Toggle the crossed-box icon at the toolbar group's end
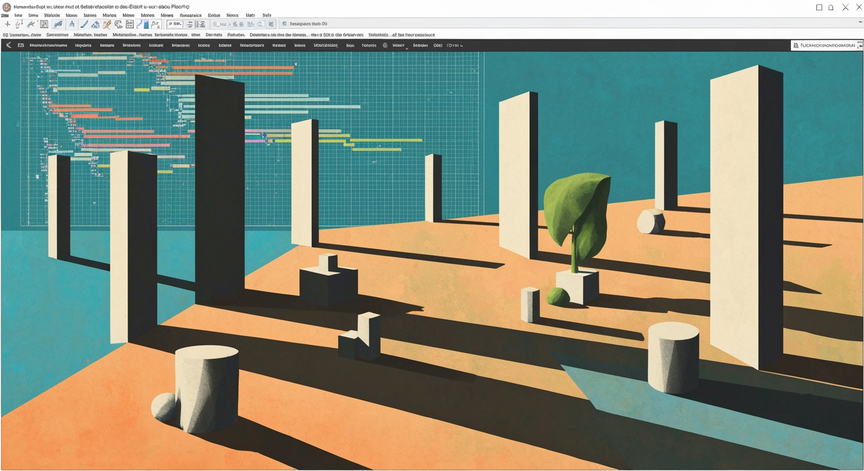 point(271,24)
